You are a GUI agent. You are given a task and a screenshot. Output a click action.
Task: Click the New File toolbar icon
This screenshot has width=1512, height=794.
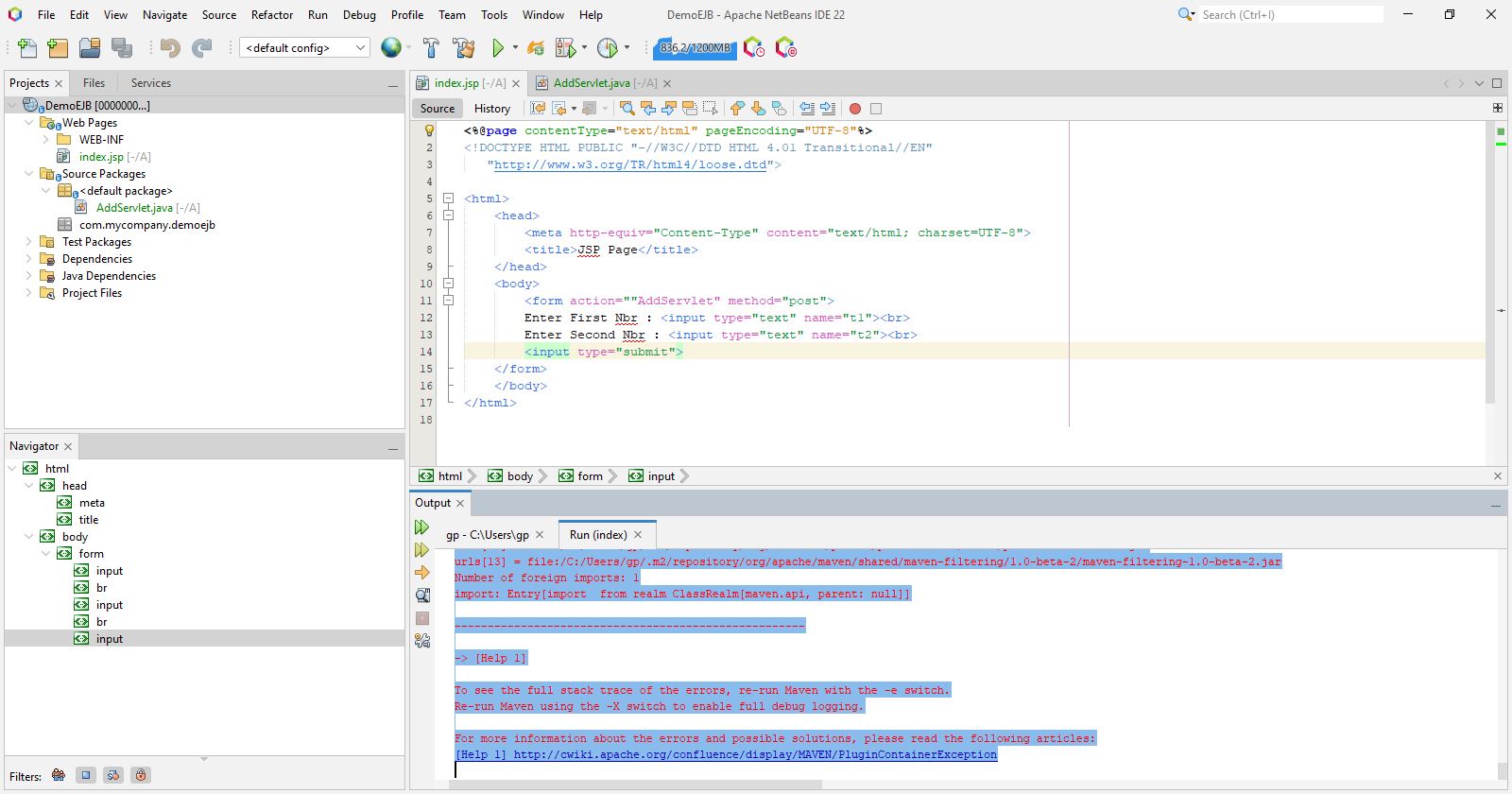pos(27,48)
